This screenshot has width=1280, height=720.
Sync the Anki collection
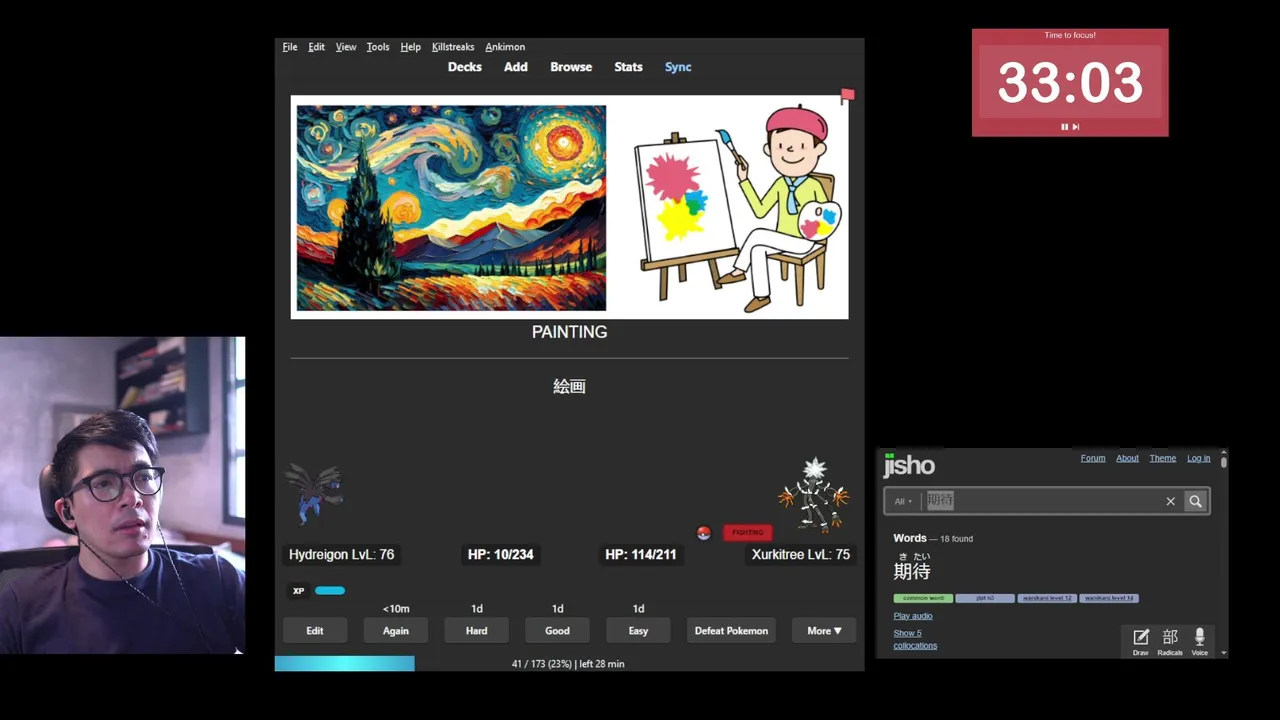pyautogui.click(x=678, y=67)
